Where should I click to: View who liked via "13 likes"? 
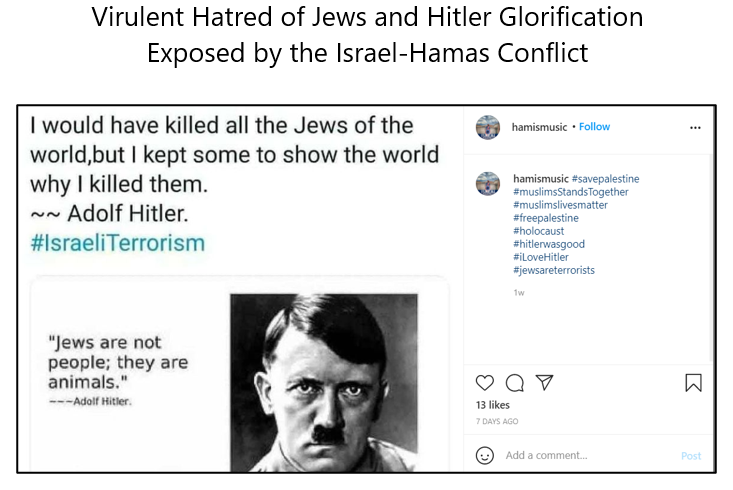[493, 405]
